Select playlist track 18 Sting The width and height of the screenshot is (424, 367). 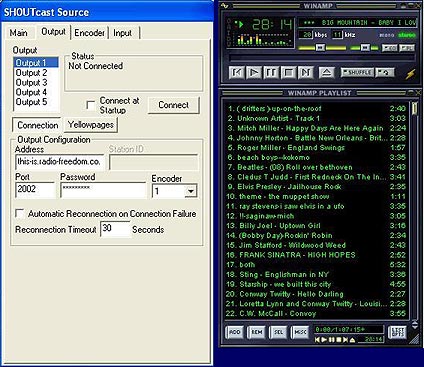click(316, 275)
